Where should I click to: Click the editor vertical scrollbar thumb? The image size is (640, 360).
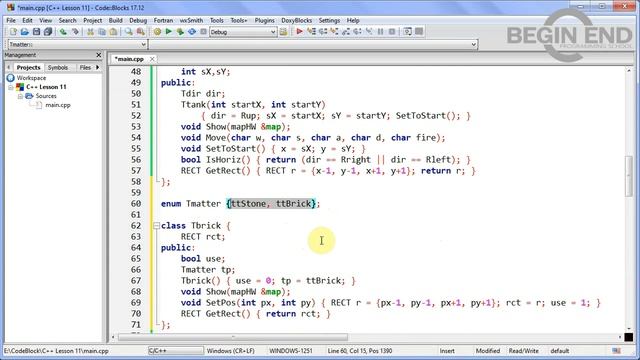pos(629,176)
